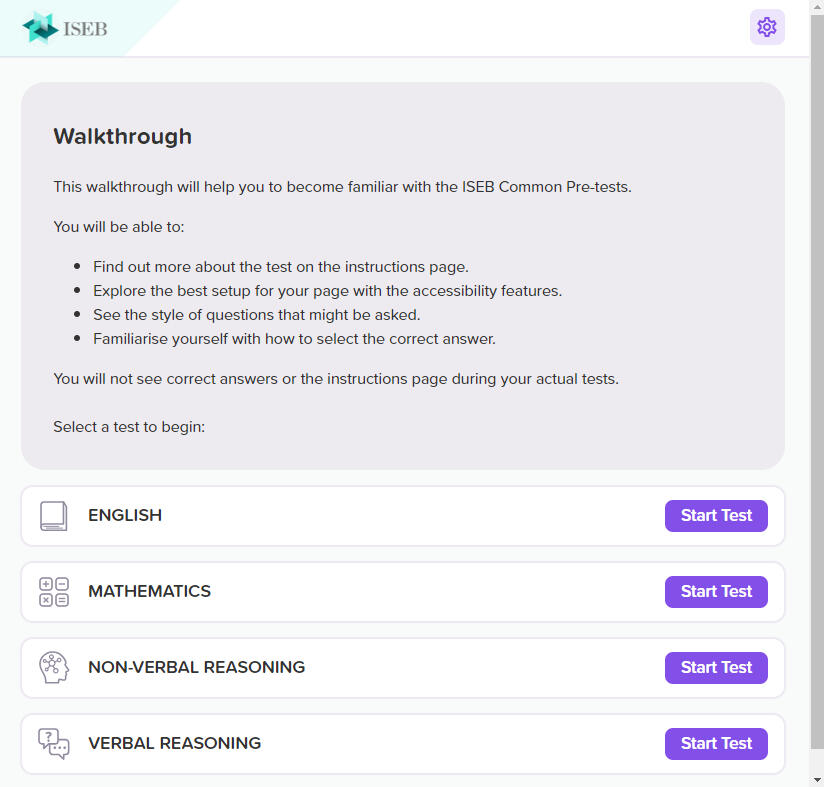Select the NON-VERBAL REASONING row label
This screenshot has width=824, height=787.
(196, 668)
